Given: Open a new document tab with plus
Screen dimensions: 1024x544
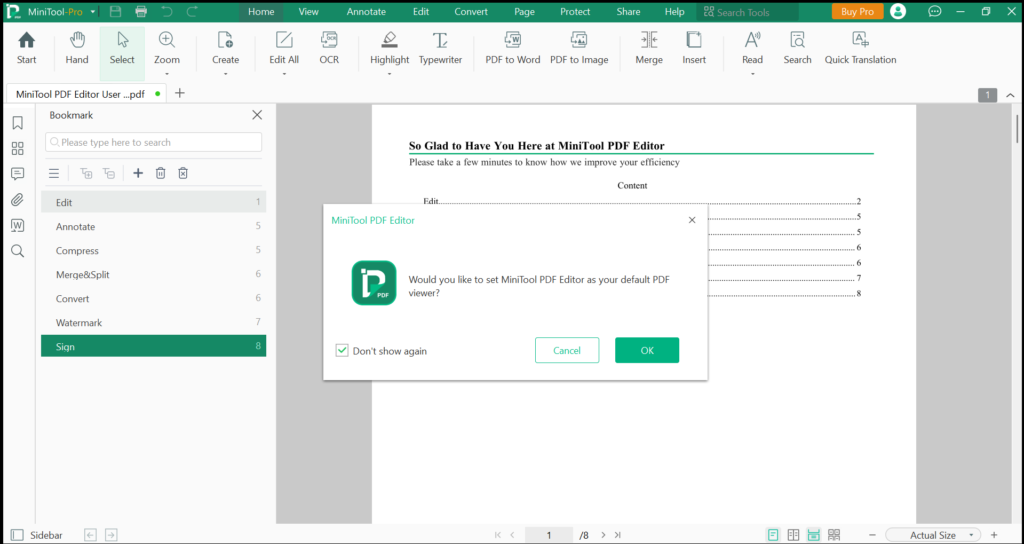Looking at the screenshot, I should tap(180, 93).
